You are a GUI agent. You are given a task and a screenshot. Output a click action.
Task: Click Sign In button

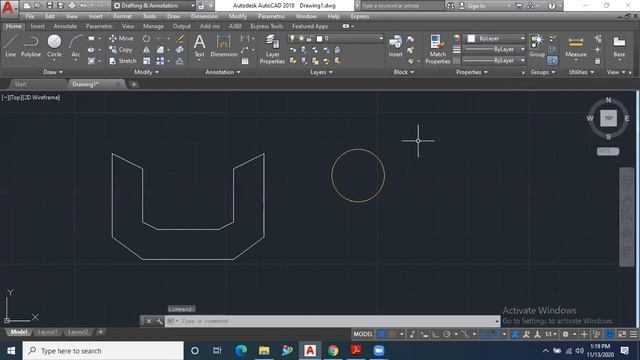471,6
